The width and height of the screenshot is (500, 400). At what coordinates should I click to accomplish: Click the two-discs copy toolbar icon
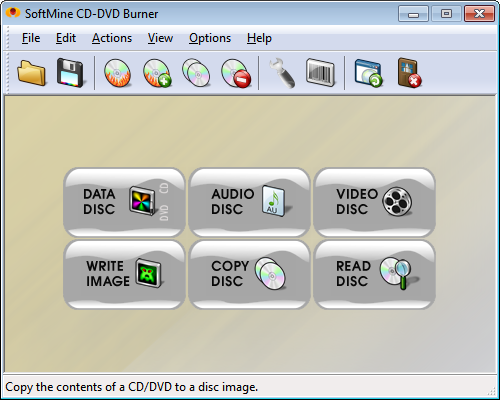(x=196, y=73)
